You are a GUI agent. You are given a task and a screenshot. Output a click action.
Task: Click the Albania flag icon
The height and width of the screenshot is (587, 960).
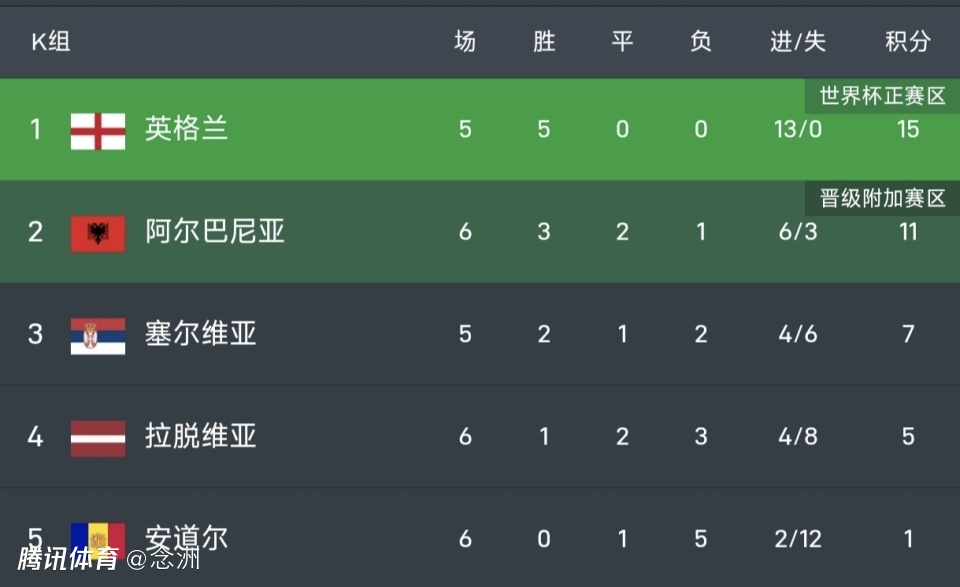click(x=98, y=233)
